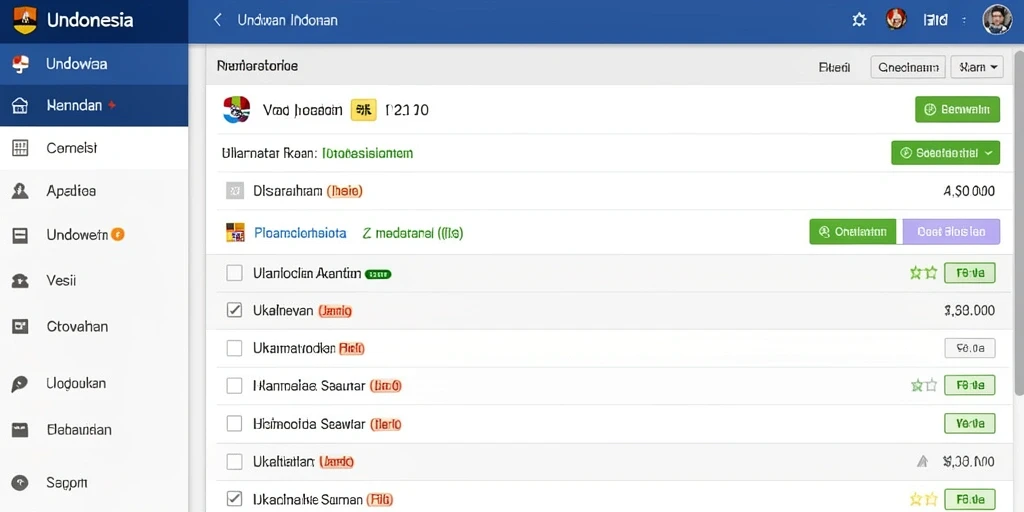Screen dimensions: 1024x512
Task: Click the Vesii phone icon
Action: click(x=20, y=281)
